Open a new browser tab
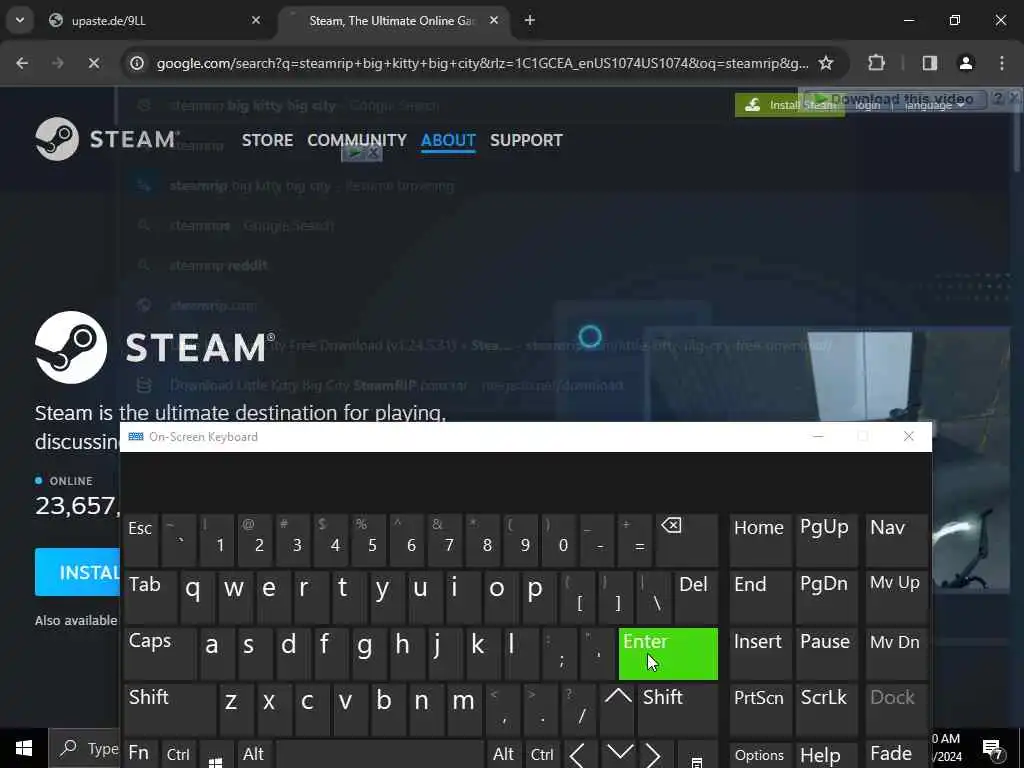This screenshot has width=1024, height=768. click(530, 20)
